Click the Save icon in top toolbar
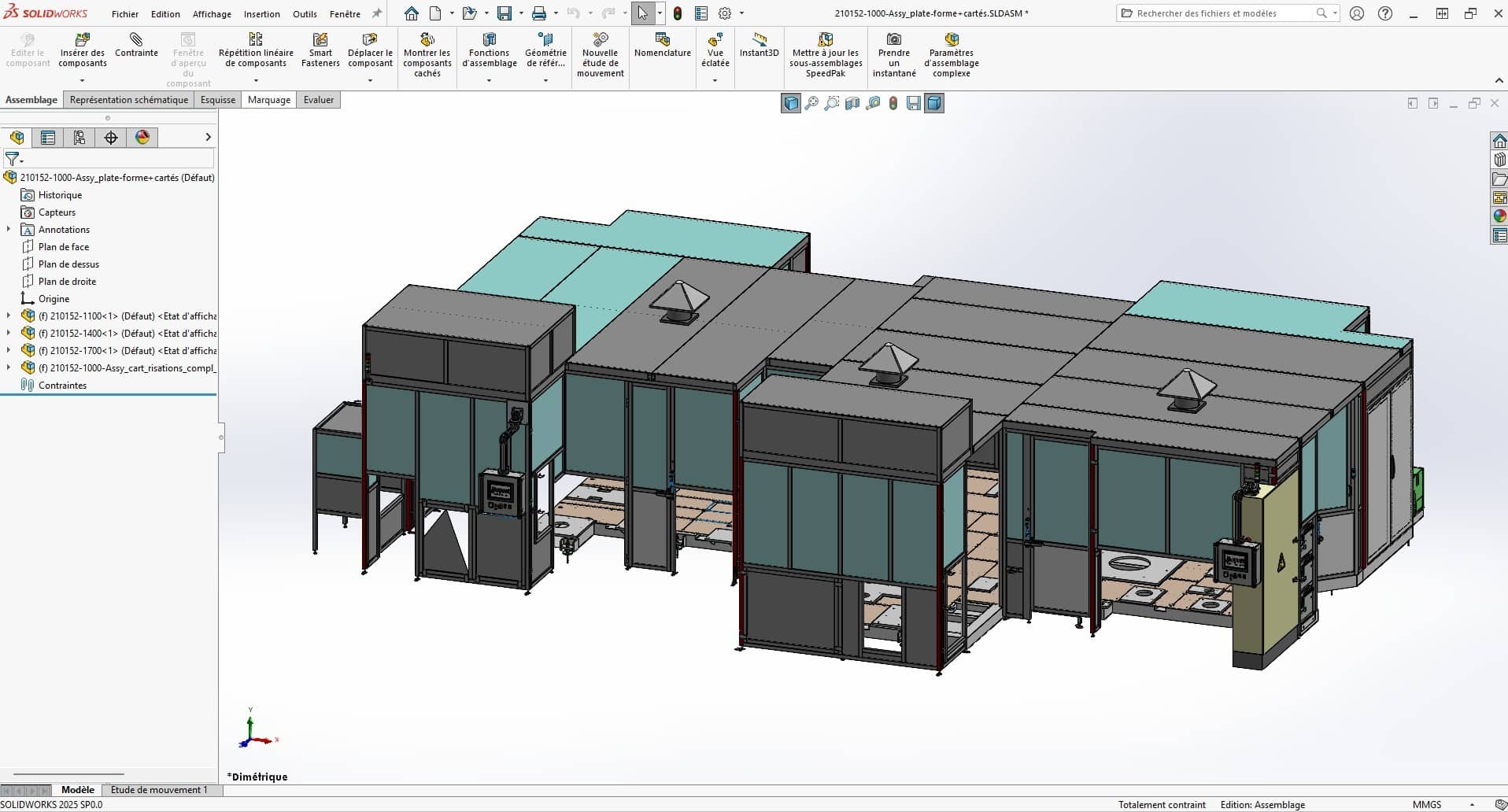The image size is (1508, 812). [x=505, y=13]
